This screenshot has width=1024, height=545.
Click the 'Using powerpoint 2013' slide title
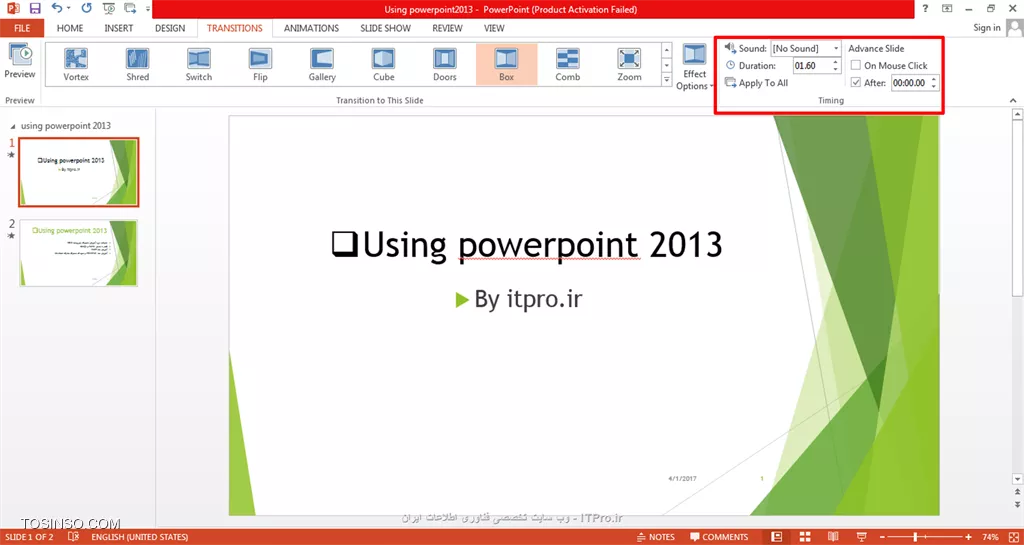tap(527, 245)
